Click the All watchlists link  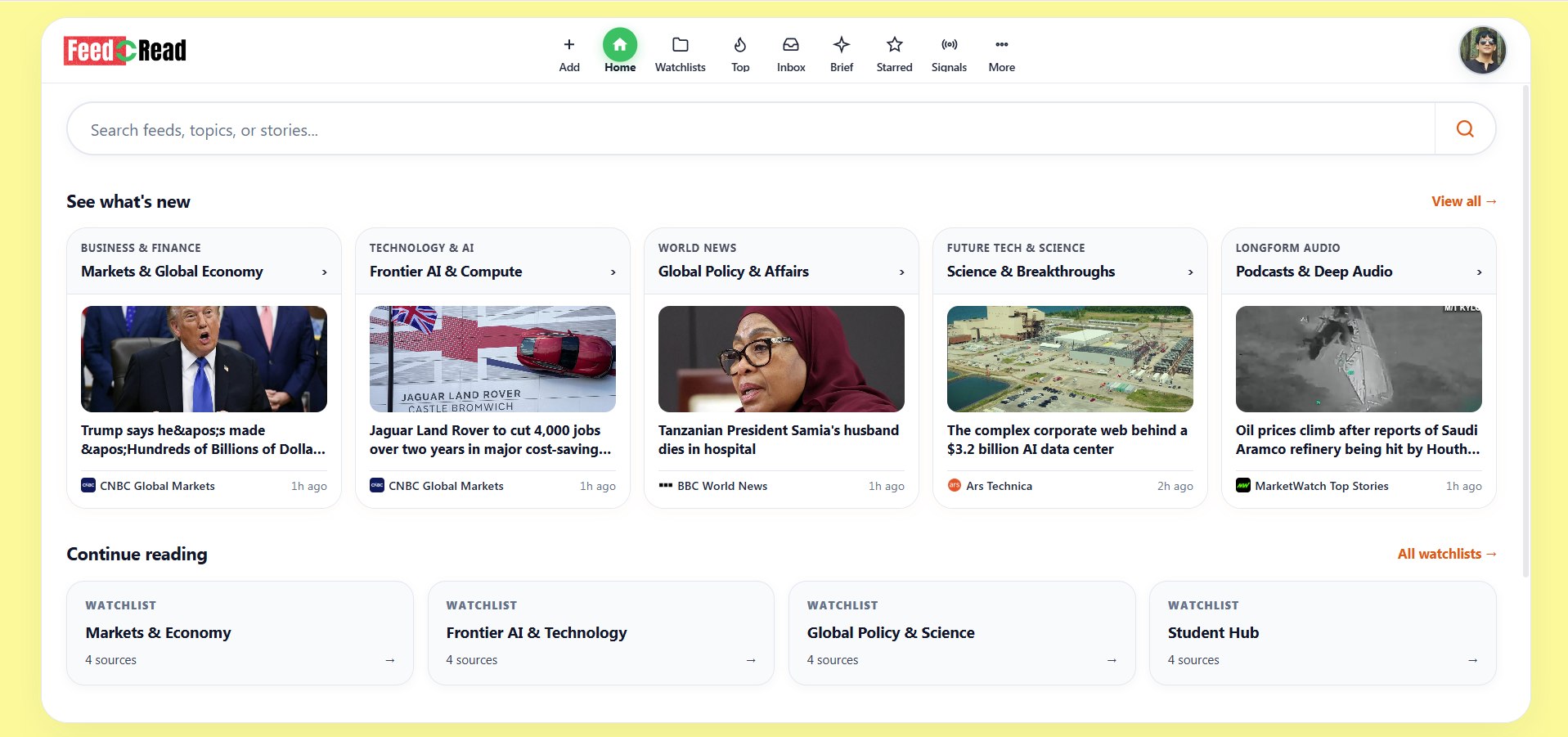pyautogui.click(x=1447, y=554)
